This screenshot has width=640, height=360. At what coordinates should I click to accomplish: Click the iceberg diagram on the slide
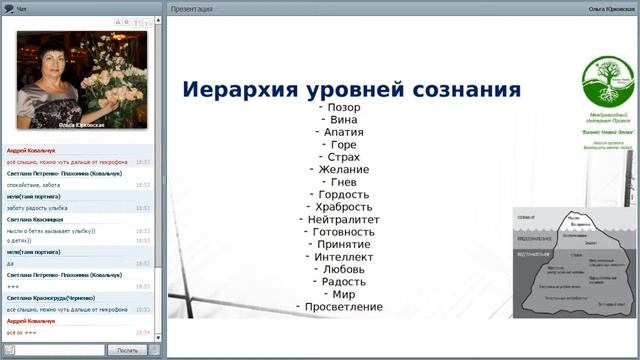click(x=574, y=262)
